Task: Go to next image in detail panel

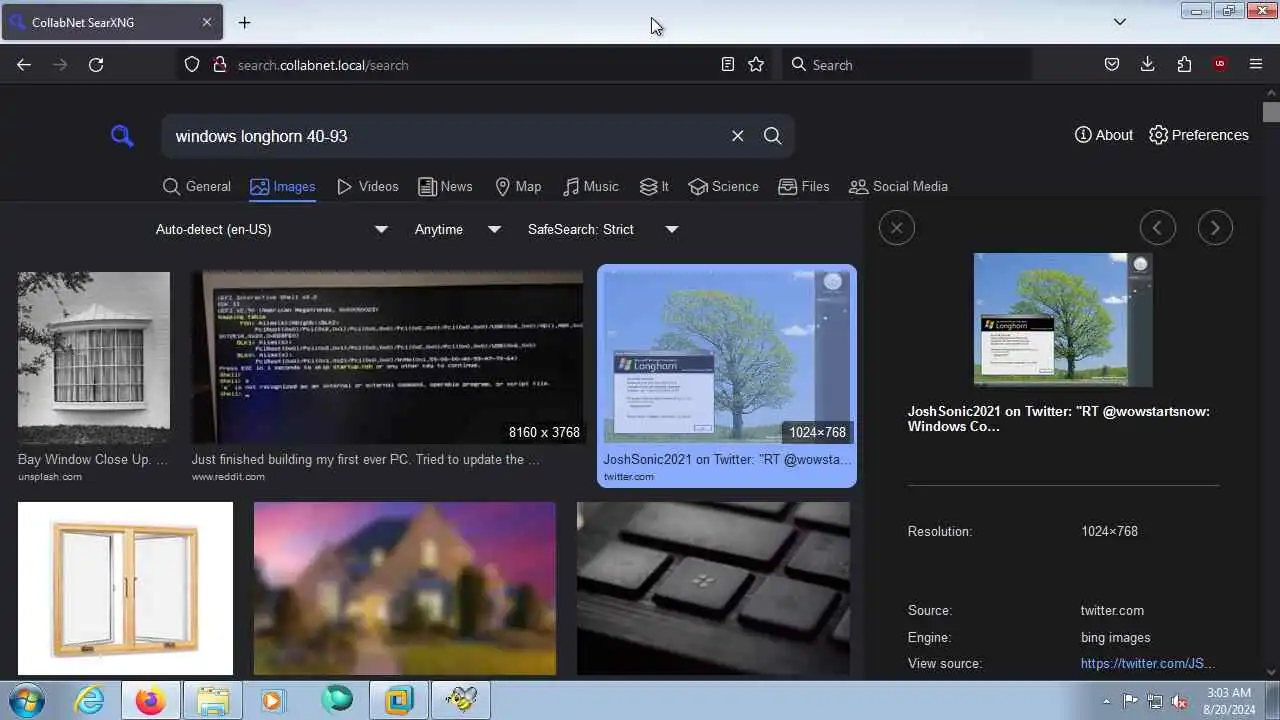Action: (x=1215, y=228)
